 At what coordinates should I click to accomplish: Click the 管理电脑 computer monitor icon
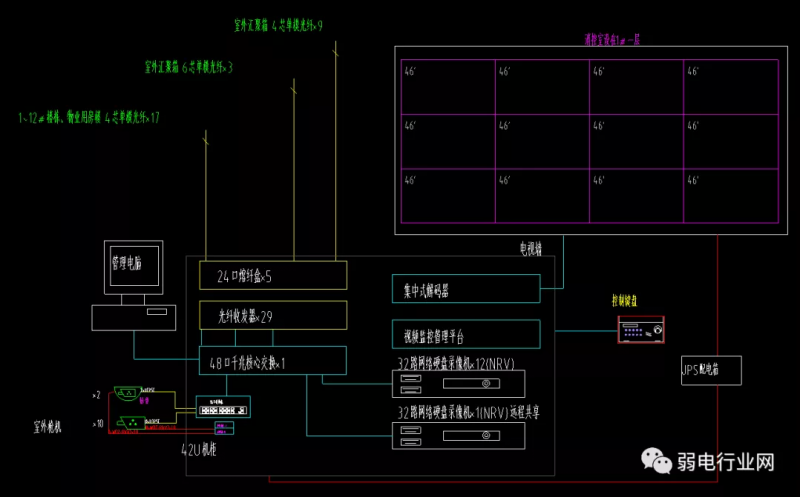[x=133, y=268]
